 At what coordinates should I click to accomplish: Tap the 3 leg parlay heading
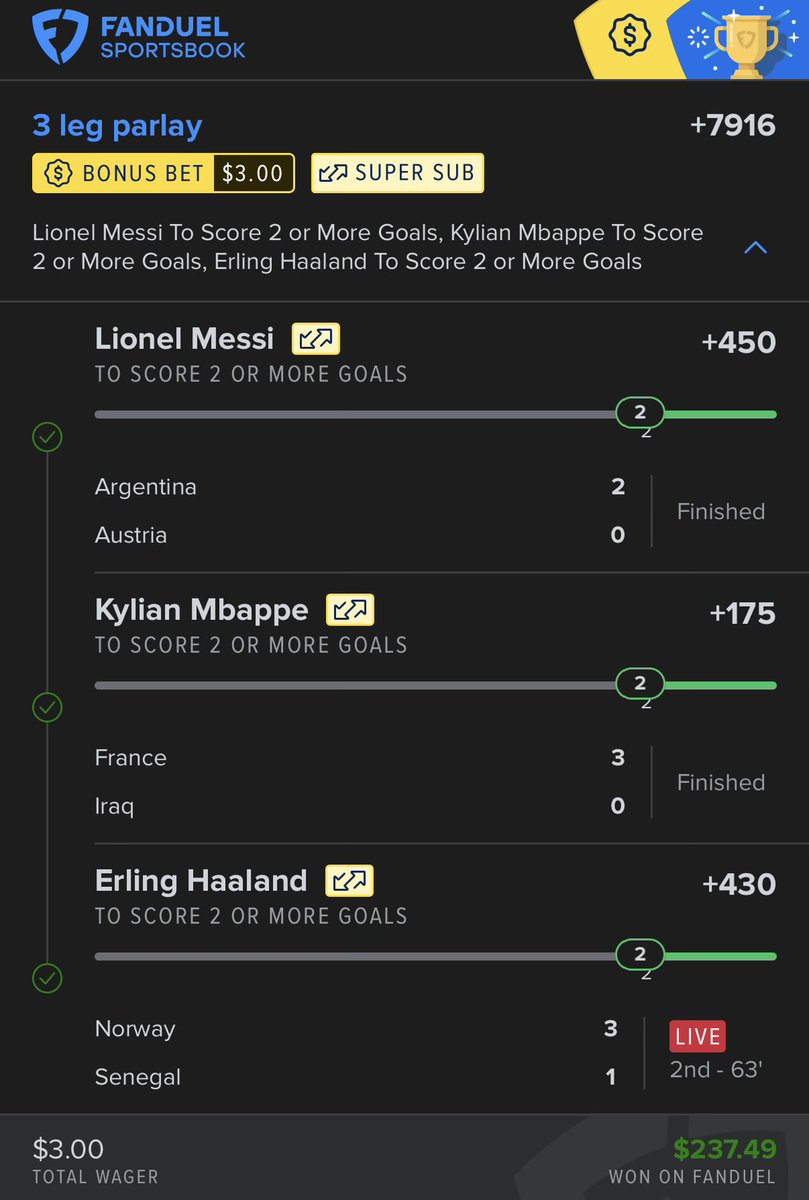[x=117, y=126]
